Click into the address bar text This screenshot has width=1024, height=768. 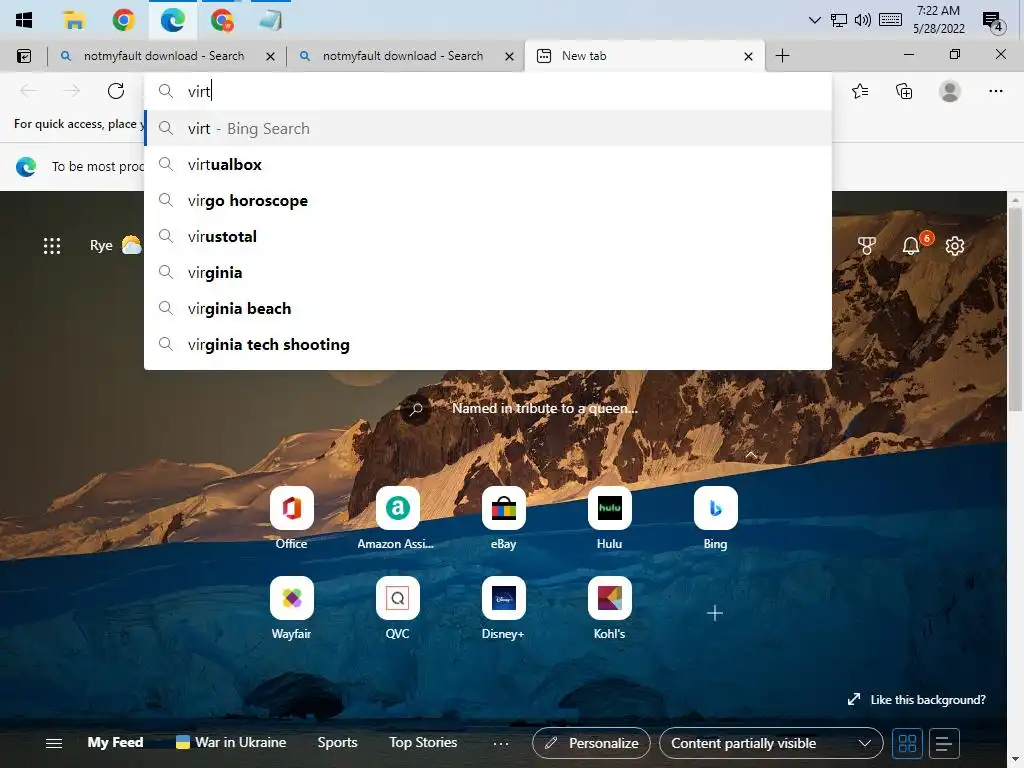(x=487, y=91)
